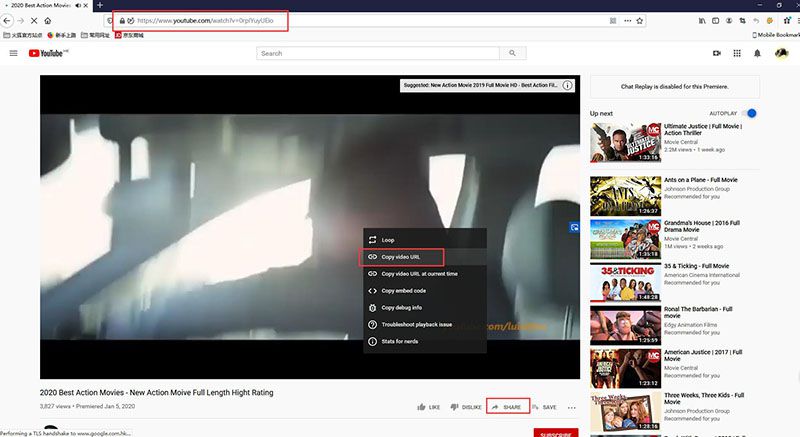This screenshot has width=800, height=437.
Task: Click the miniplayer icon on video edge
Action: pos(574,227)
